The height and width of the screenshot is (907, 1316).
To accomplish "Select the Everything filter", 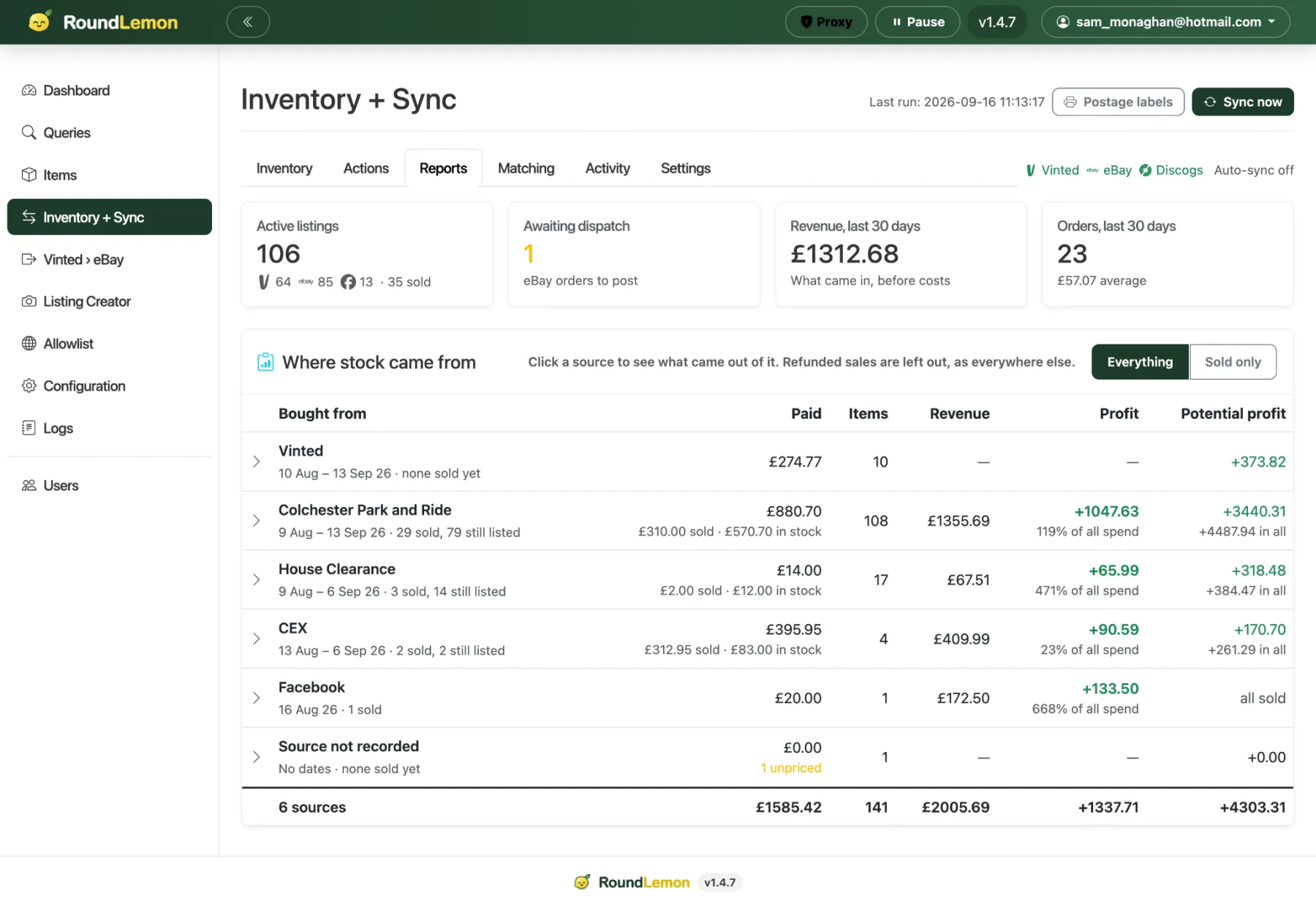I will pyautogui.click(x=1140, y=362).
